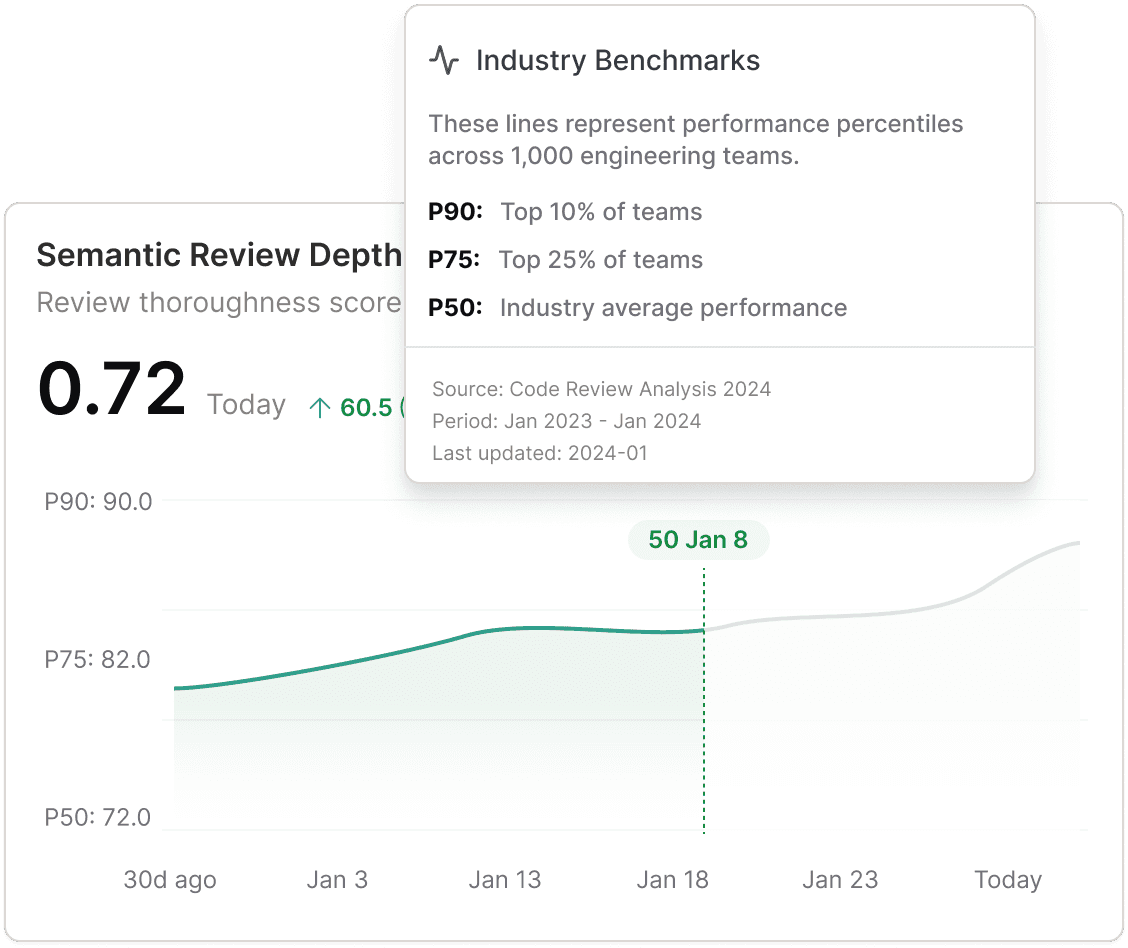The width and height of the screenshot is (1128, 948).
Task: Expand the Industry Benchmarks tooltip panel
Action: [x=616, y=60]
